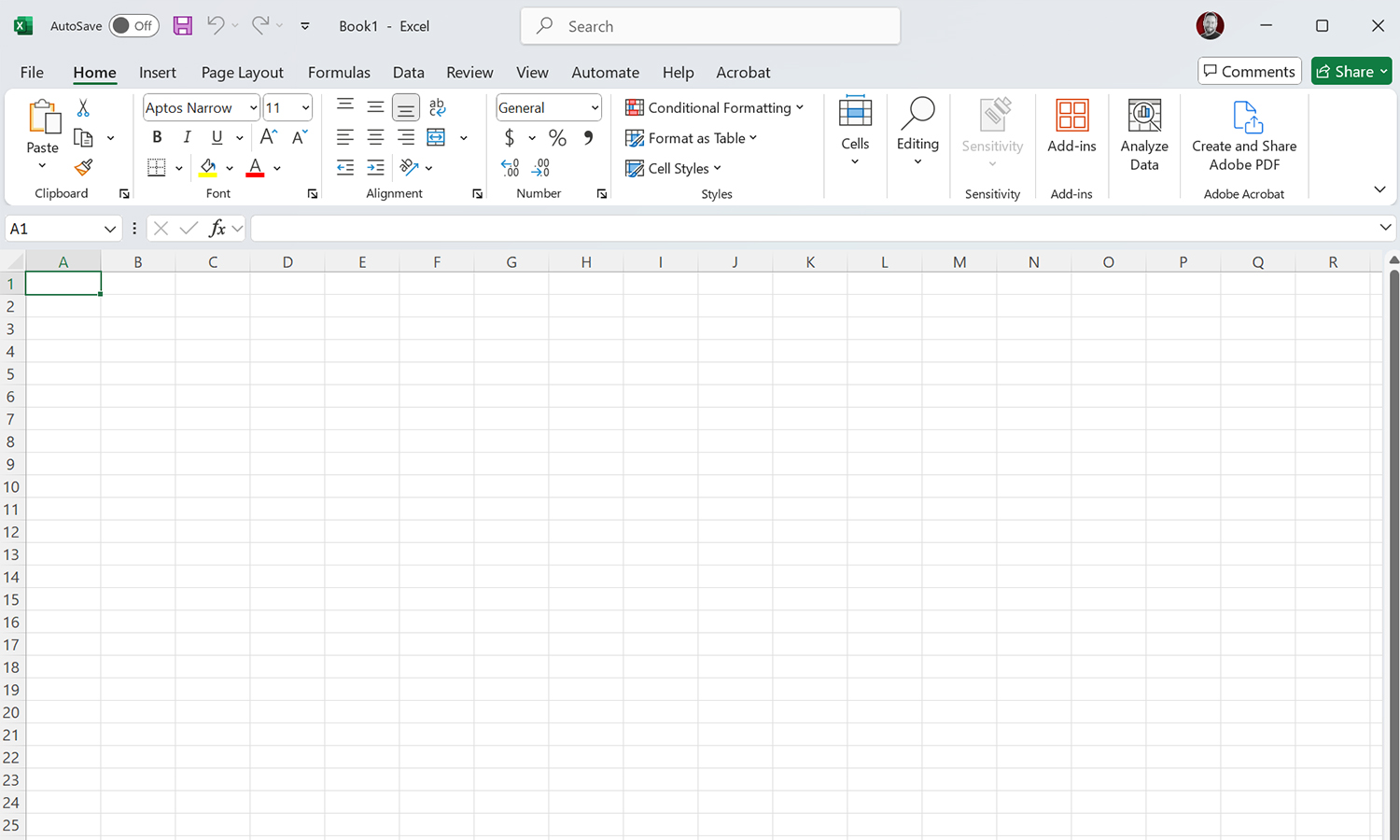Screen dimensions: 1400x840
Task: Click the Merge & Center icon
Action: point(435,137)
